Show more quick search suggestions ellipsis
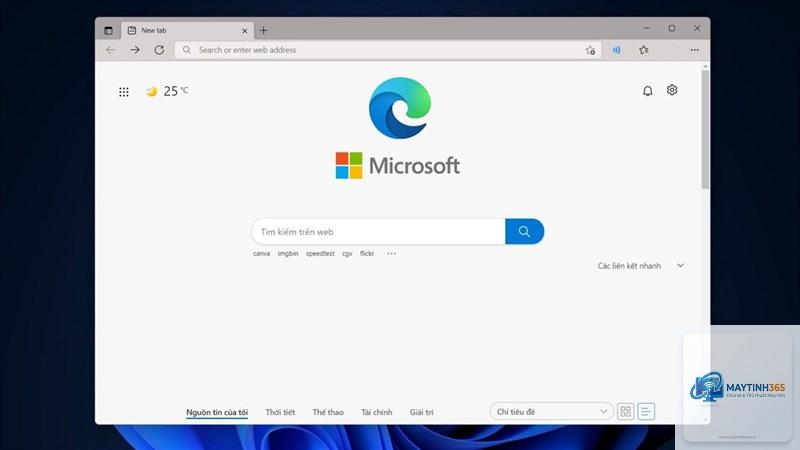This screenshot has width=800, height=450. 391,254
